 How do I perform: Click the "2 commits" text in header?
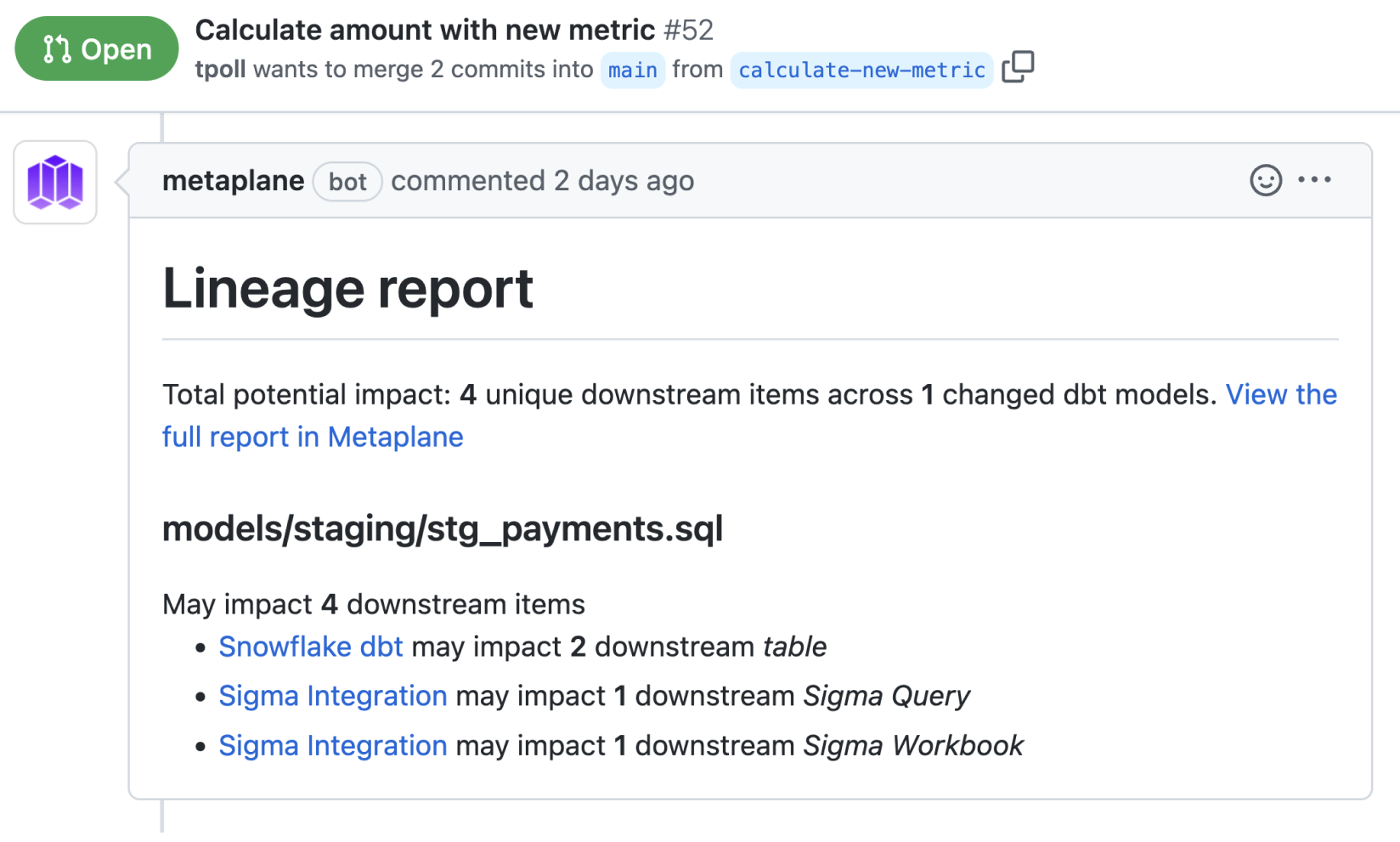tap(479, 70)
